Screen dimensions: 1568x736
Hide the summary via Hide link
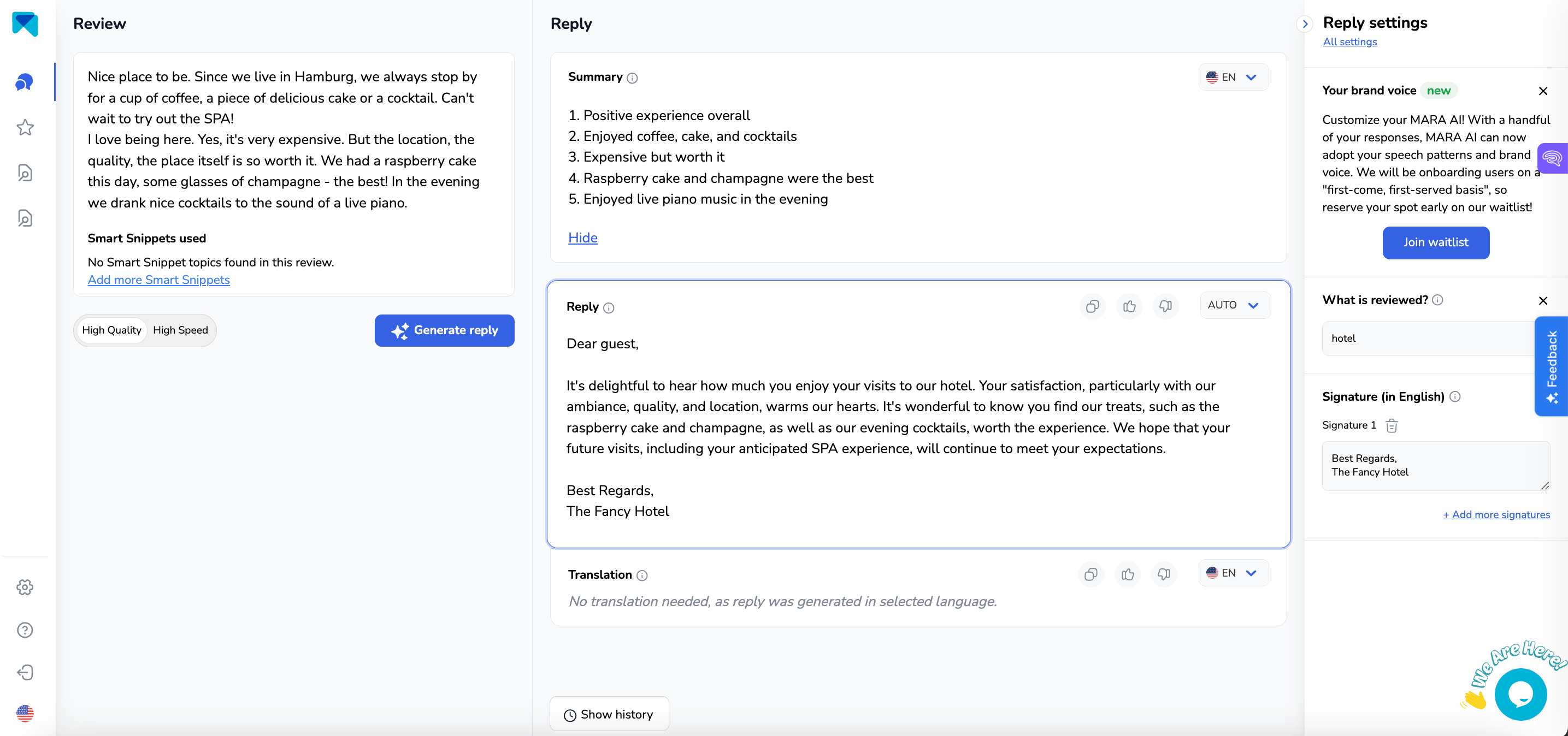(x=582, y=238)
